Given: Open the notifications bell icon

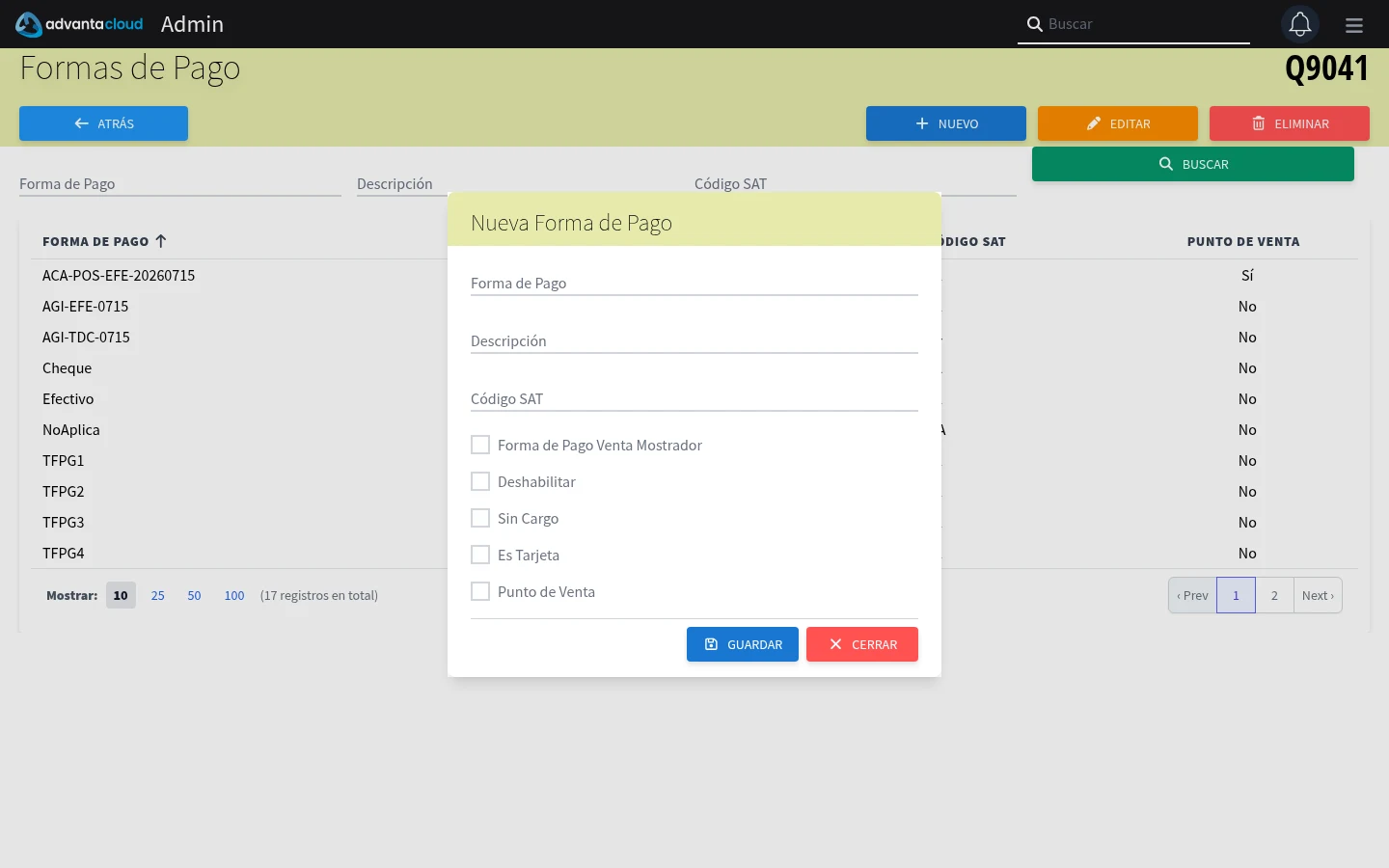Looking at the screenshot, I should pyautogui.click(x=1300, y=24).
